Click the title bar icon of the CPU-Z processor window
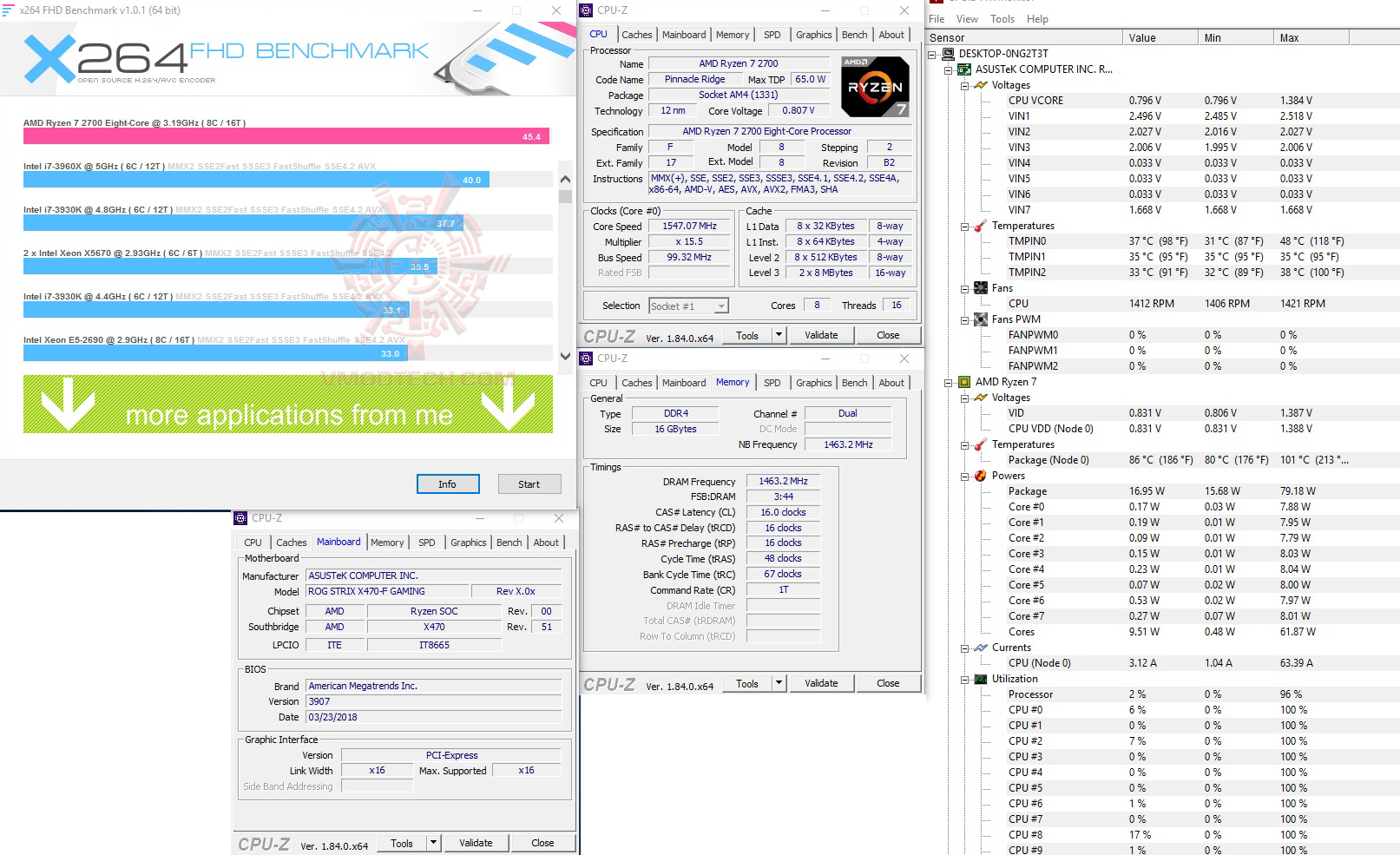The image size is (1400, 855). pos(587,10)
